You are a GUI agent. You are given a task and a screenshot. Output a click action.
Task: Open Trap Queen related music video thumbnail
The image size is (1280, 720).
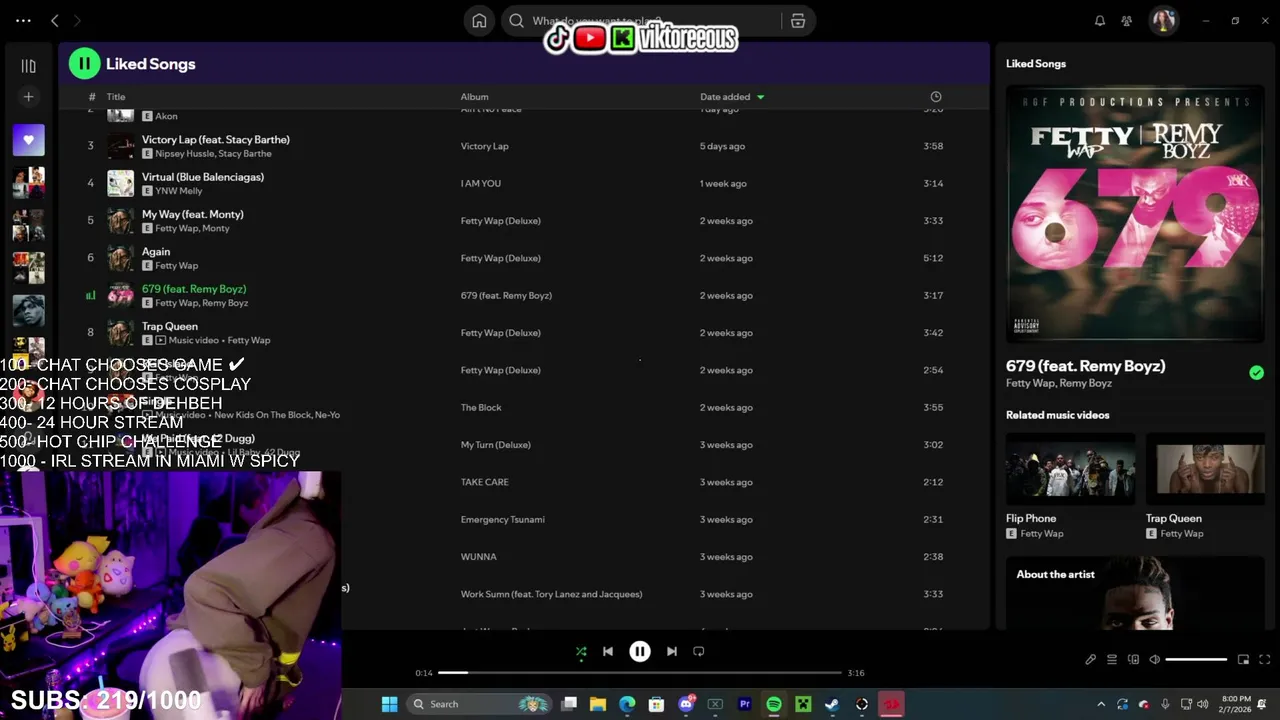[1205, 468]
